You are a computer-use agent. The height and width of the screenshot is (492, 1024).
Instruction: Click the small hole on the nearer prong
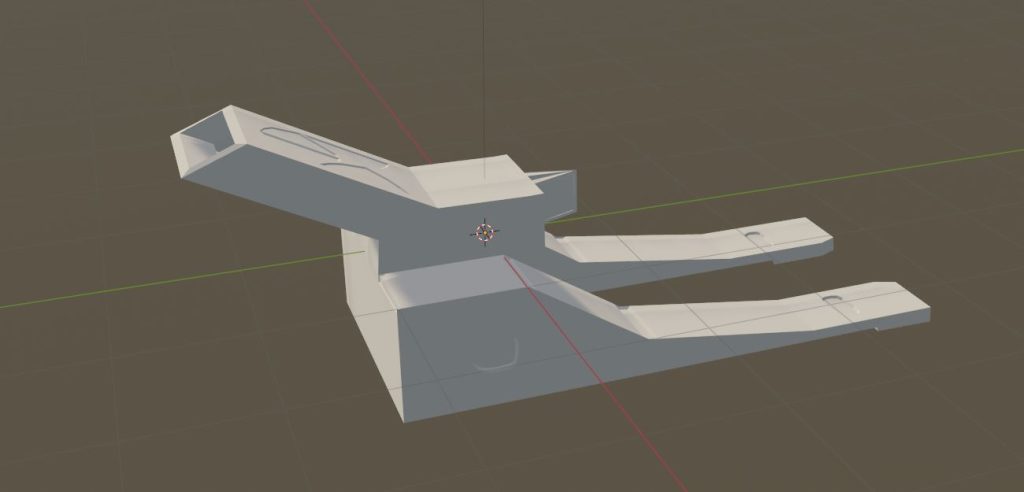pos(832,299)
